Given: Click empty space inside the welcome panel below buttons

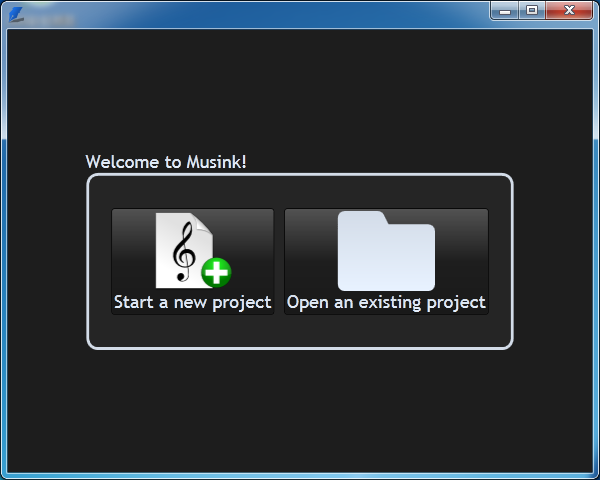Looking at the screenshot, I should point(300,331).
